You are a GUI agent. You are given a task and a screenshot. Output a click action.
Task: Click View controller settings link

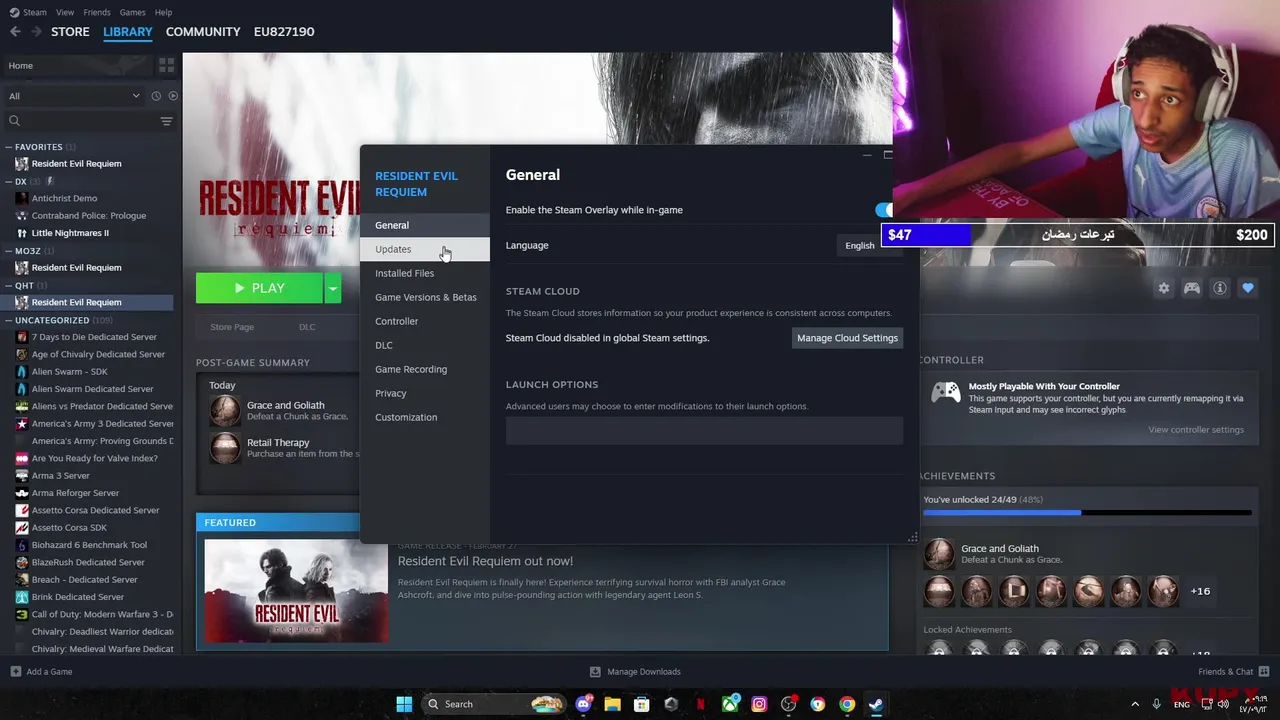(1196, 430)
